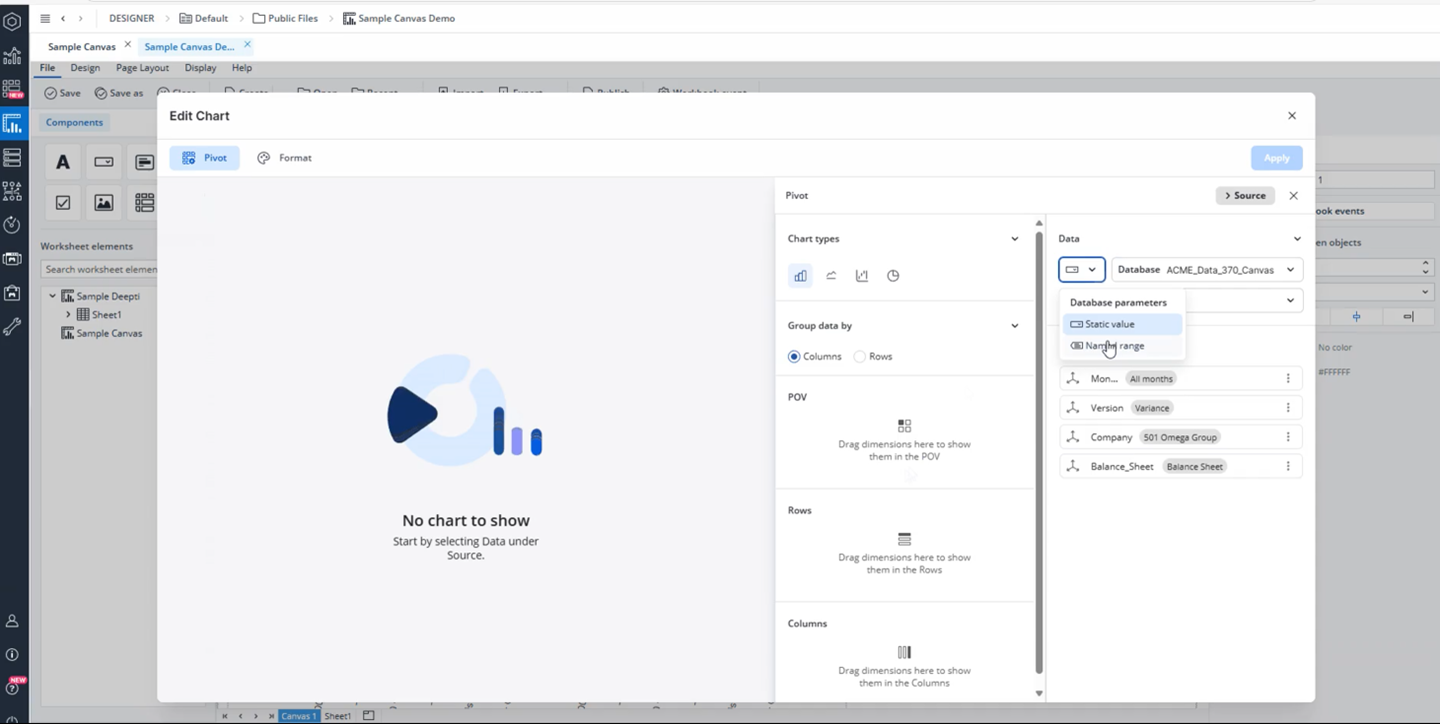The image size is (1440, 724).
Task: Open the Database ACME_Data_370_Canvas dropdown
Action: (1207, 270)
